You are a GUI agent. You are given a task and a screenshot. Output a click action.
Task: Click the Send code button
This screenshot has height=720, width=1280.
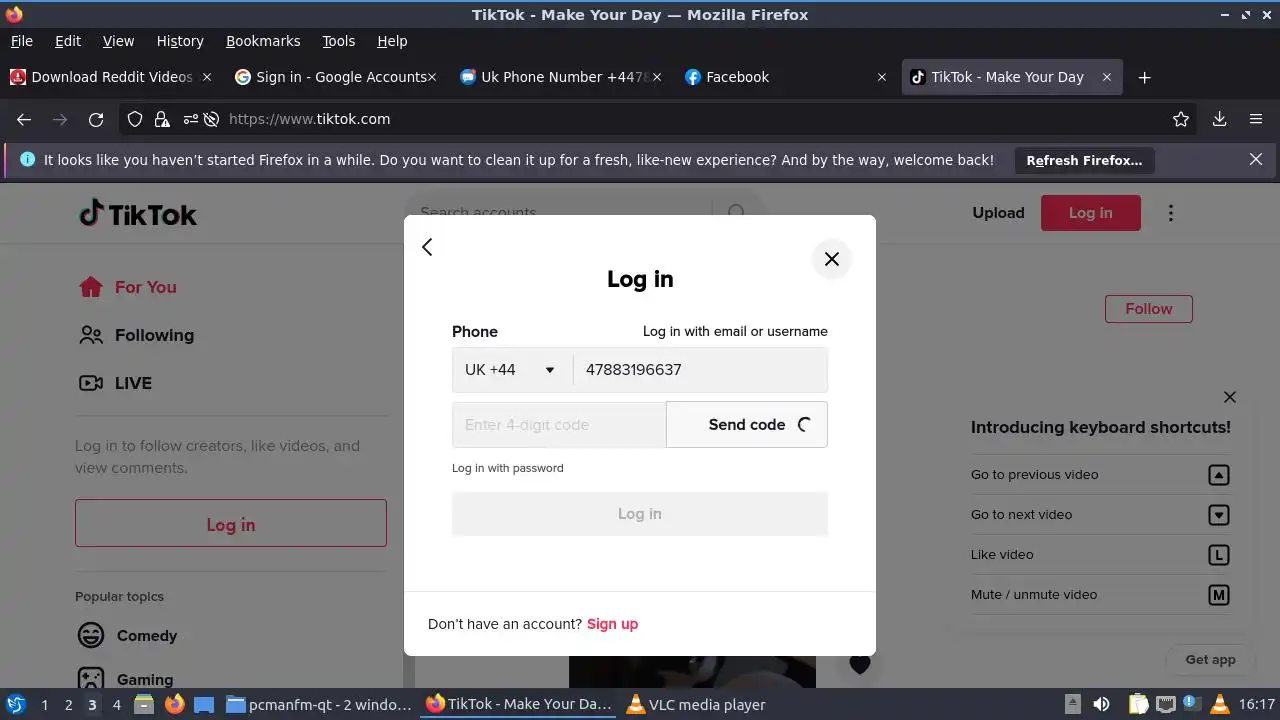(x=747, y=425)
